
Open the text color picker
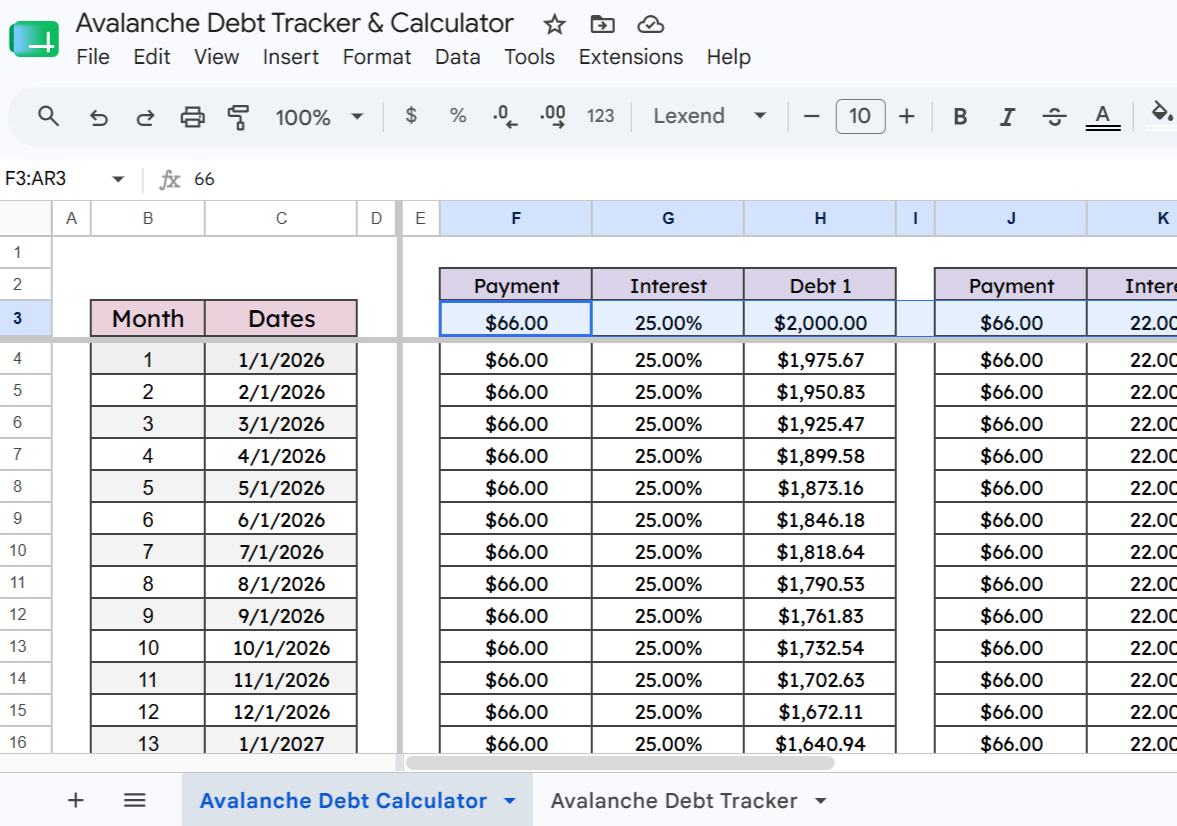tap(1103, 117)
